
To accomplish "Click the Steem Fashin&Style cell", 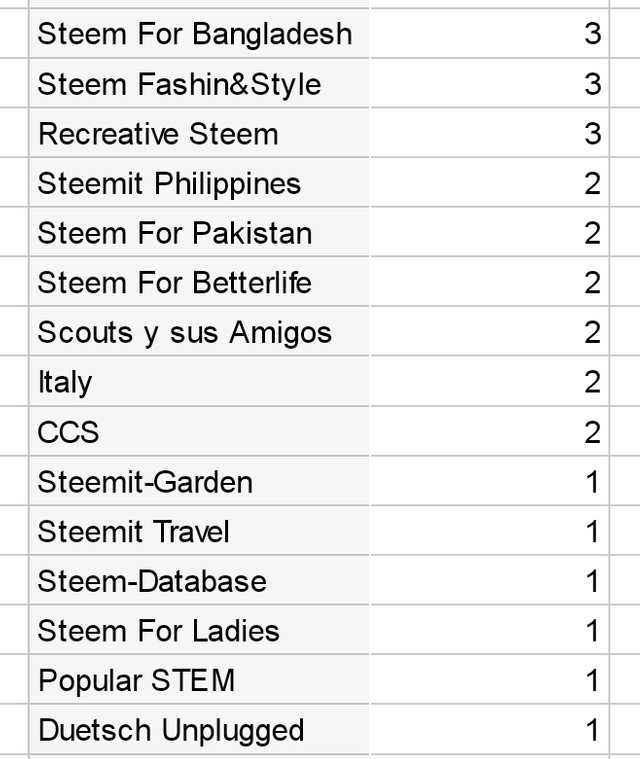I will click(199, 83).
